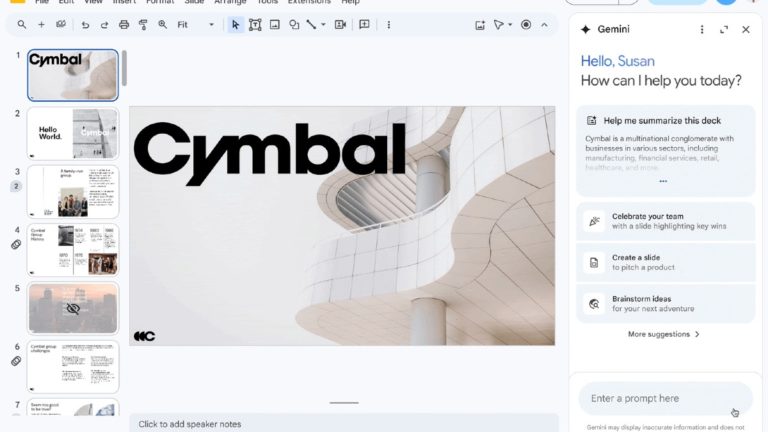Select slide 4 Cymbal Group History thumbnail
The width and height of the screenshot is (768, 432).
pyautogui.click(x=73, y=250)
